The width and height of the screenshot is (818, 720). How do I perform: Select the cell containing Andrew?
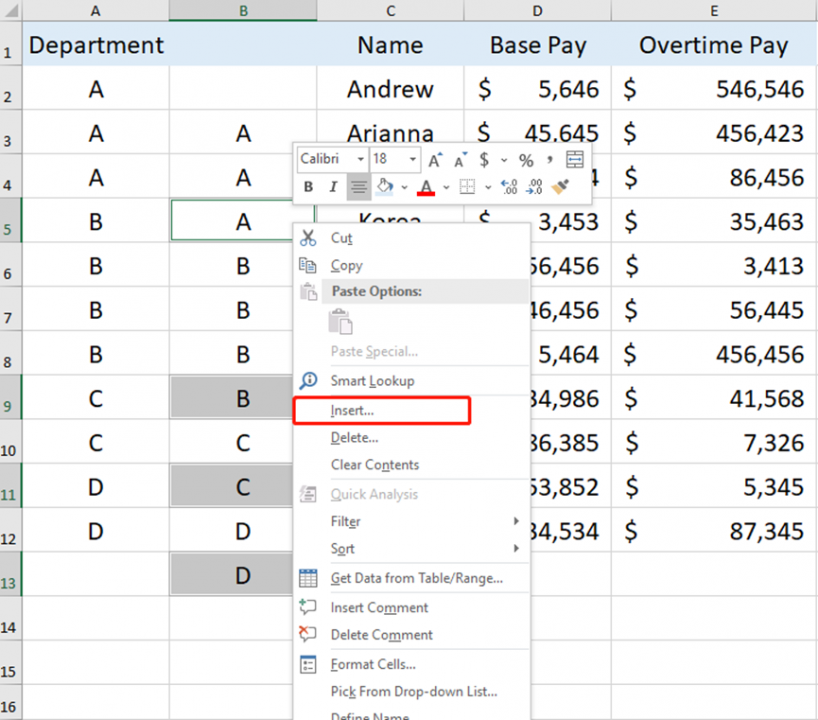(390, 89)
